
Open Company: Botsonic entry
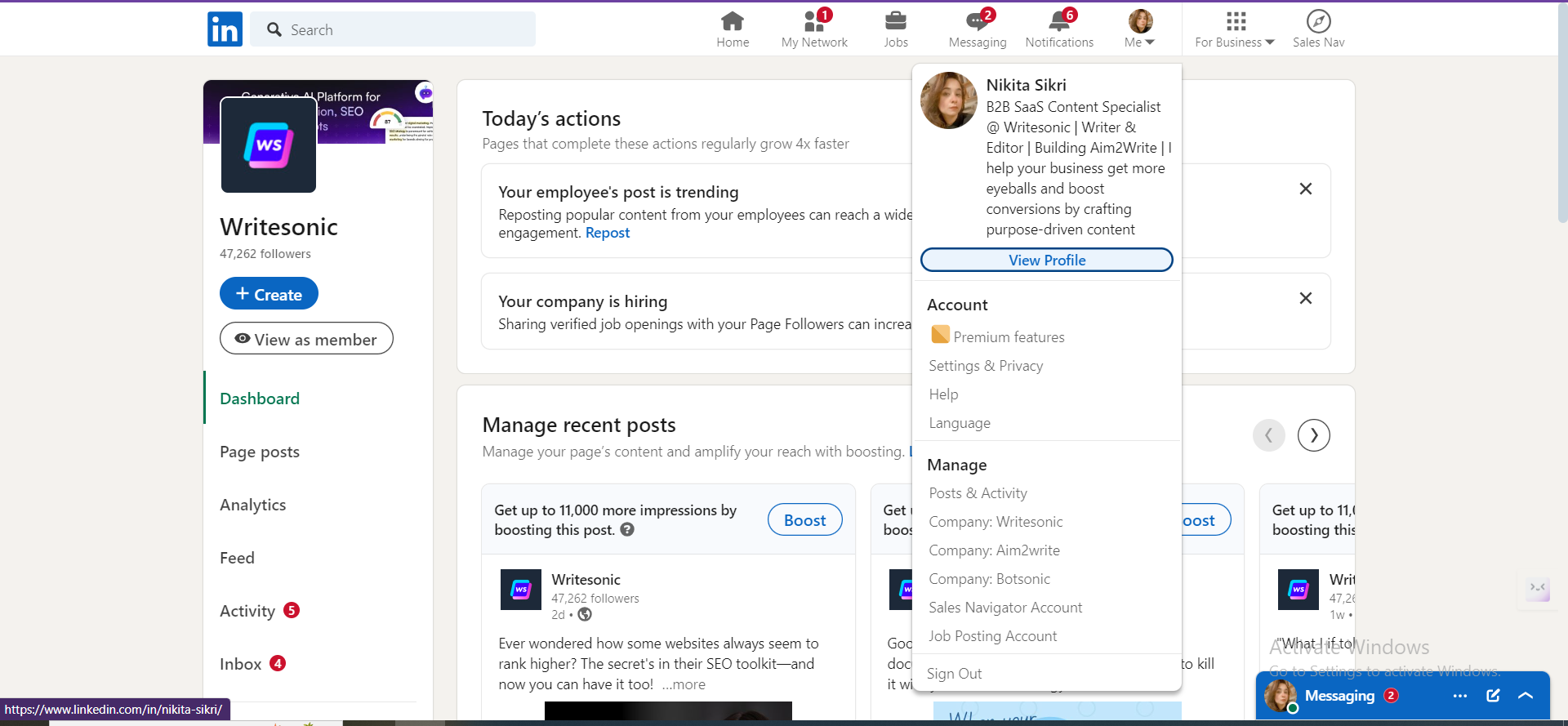coord(989,579)
